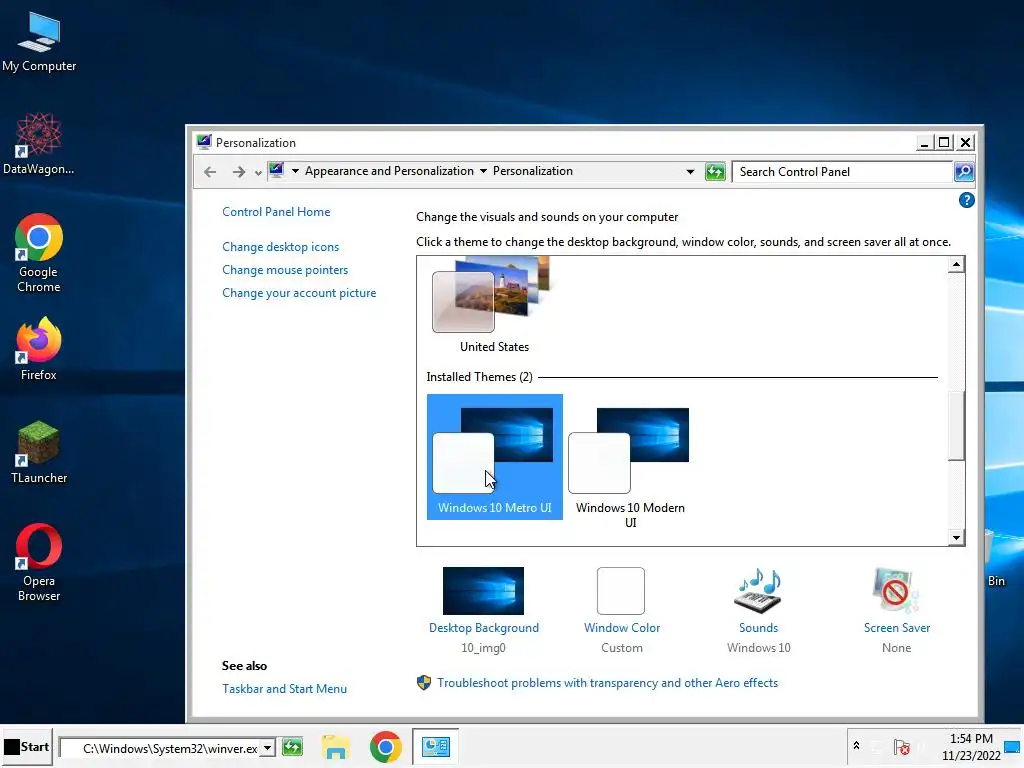
Task: Open Change your account picture link
Action: click(x=299, y=293)
